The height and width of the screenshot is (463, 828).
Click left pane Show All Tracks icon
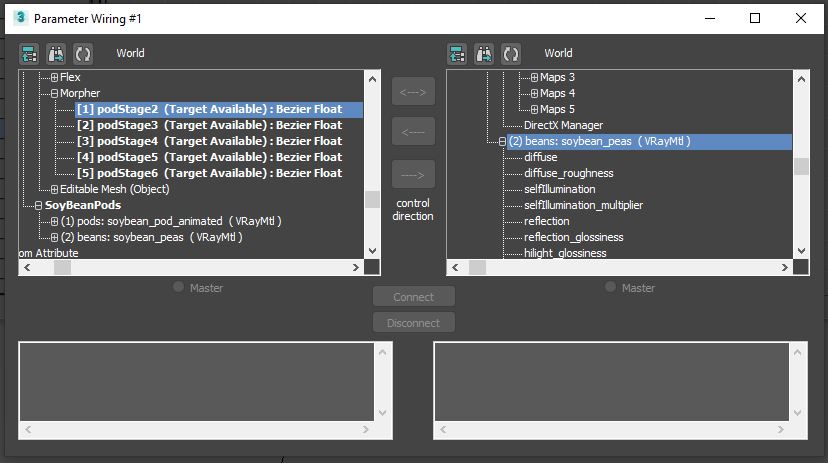pyautogui.click(x=29, y=53)
